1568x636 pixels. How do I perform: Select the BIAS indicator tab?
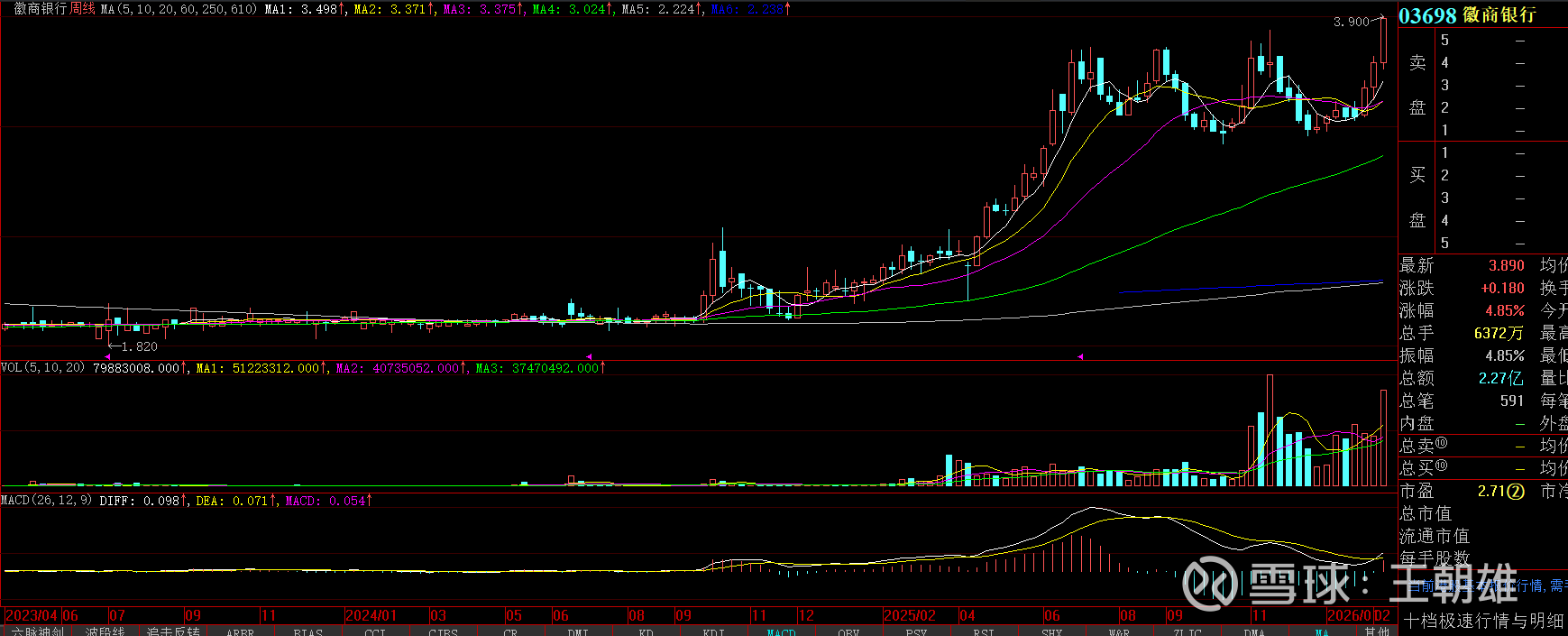click(307, 631)
